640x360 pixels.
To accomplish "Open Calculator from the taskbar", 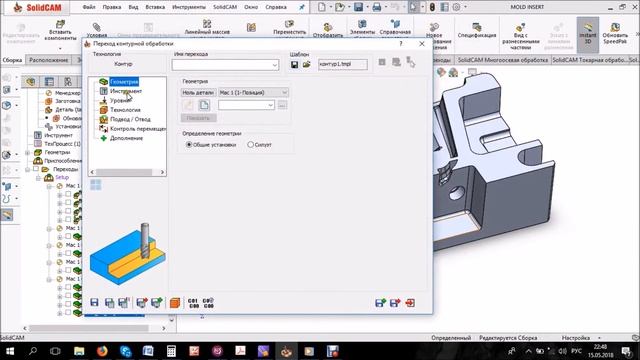I will [x=171, y=351].
